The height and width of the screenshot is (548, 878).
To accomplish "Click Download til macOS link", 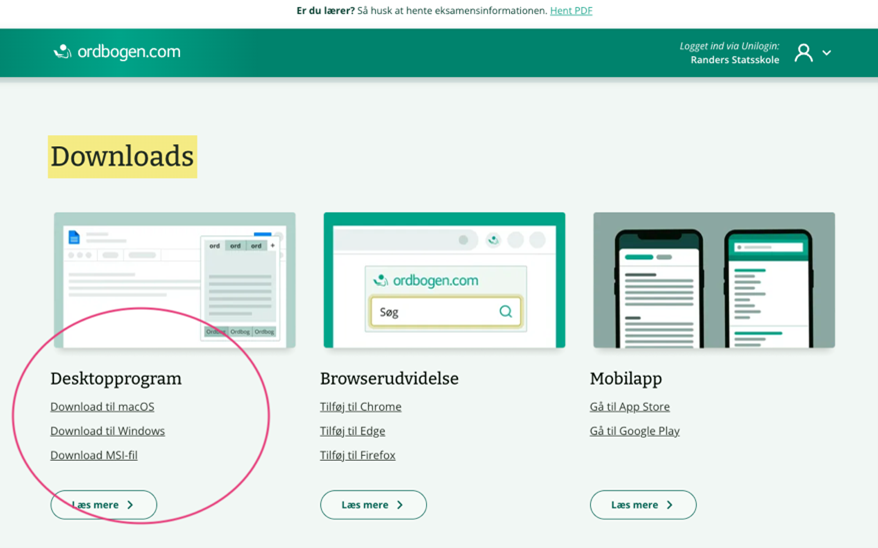I will tap(102, 406).
